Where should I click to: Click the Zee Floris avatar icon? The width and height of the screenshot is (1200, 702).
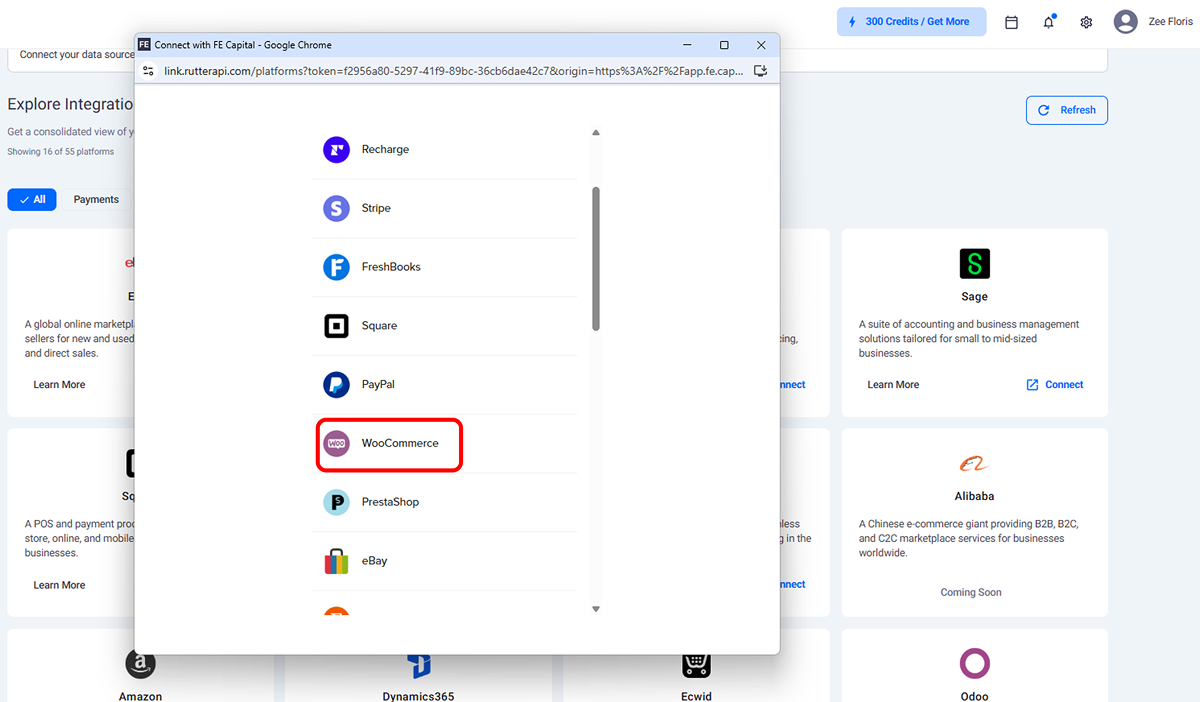pyautogui.click(x=1126, y=22)
